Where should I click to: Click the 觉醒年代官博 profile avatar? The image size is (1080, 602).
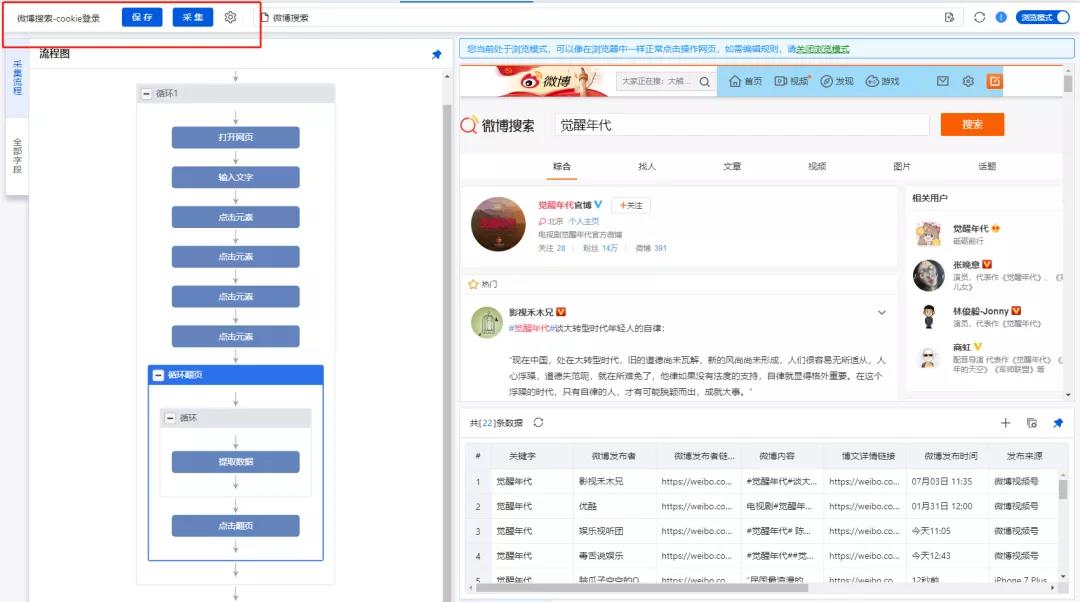coord(498,224)
